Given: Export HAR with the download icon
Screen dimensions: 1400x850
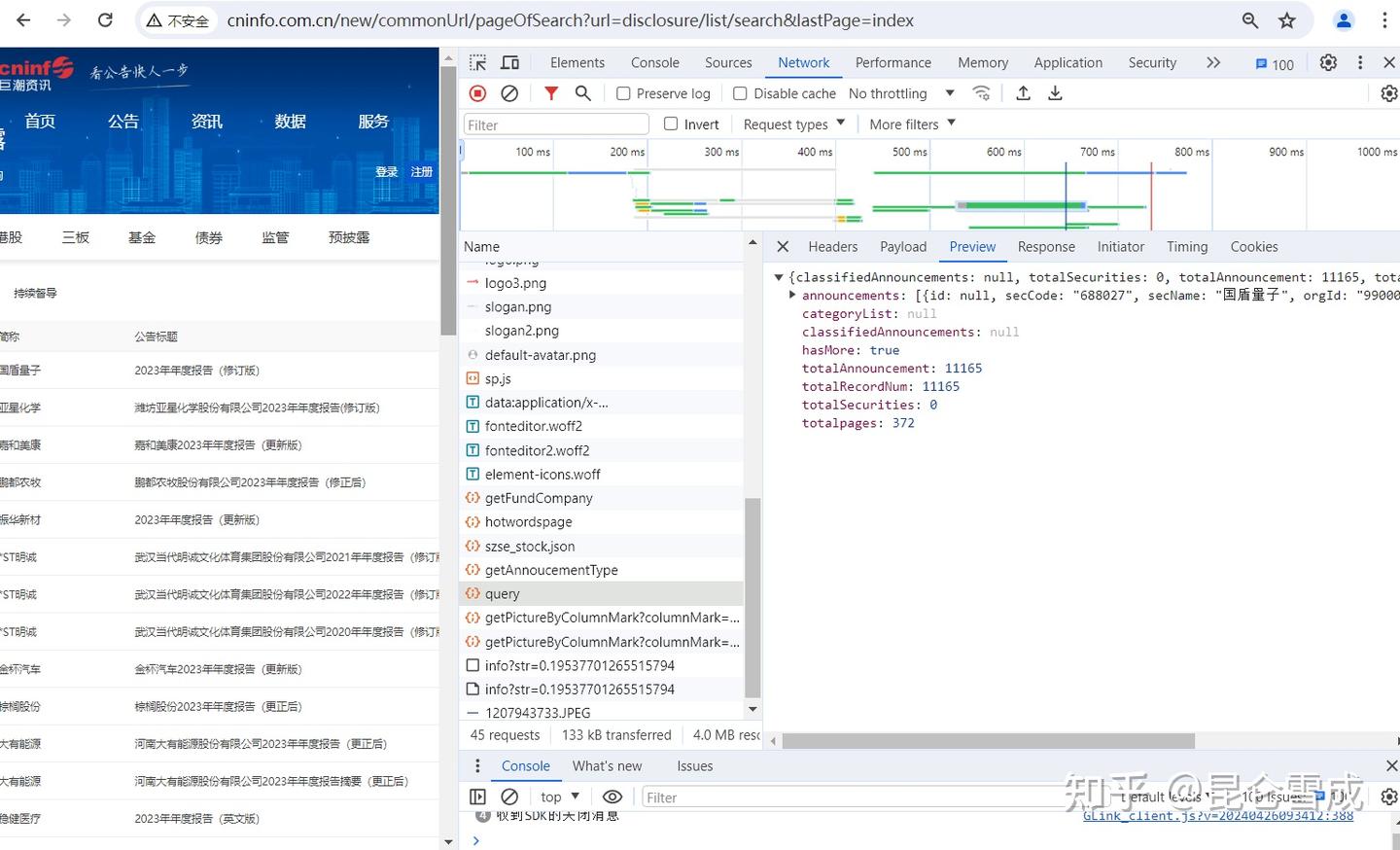Looking at the screenshot, I should click(1055, 93).
